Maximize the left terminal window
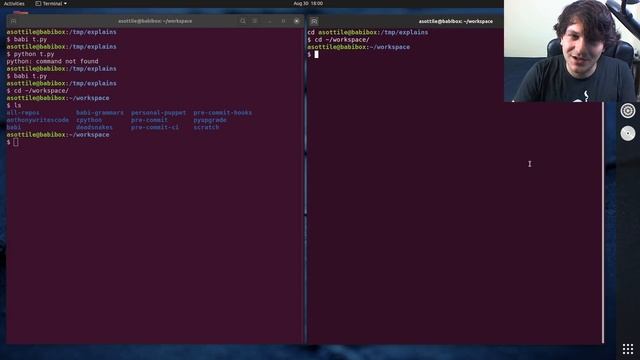 (283, 21)
